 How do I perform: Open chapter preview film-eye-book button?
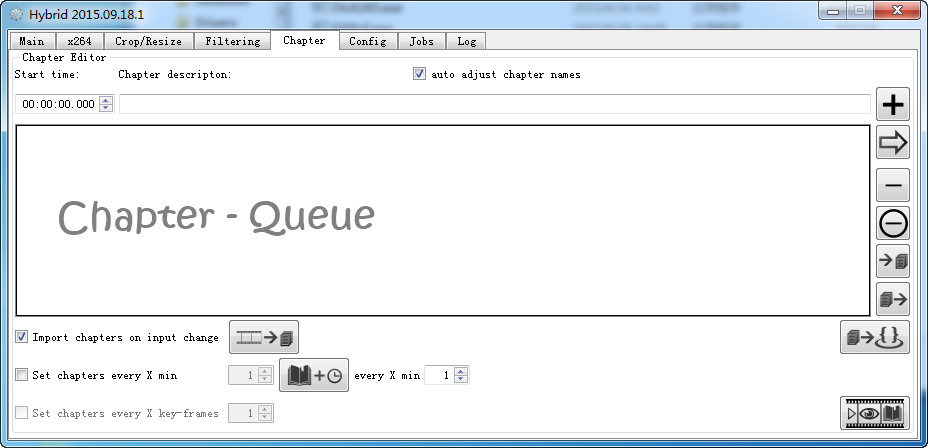tap(875, 413)
